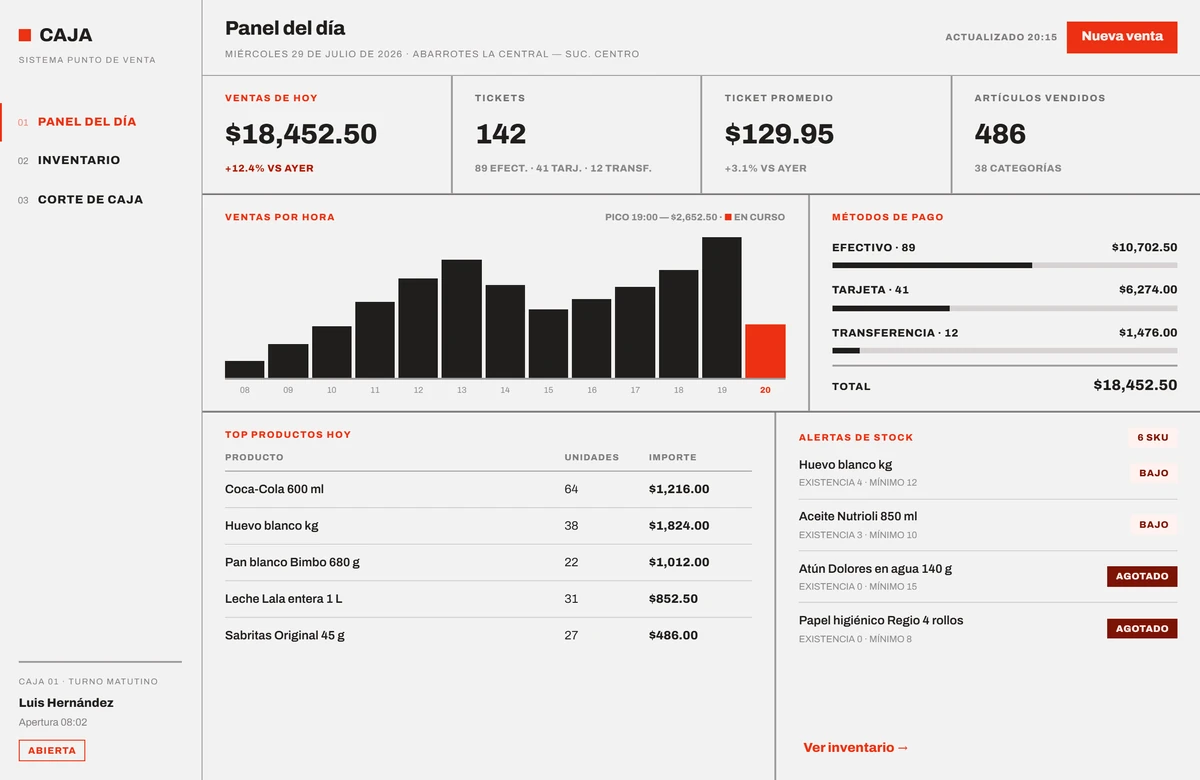Screen dimensions: 1200x780
Task: Click the $1,824.00 amount in top products
Action: click(679, 526)
